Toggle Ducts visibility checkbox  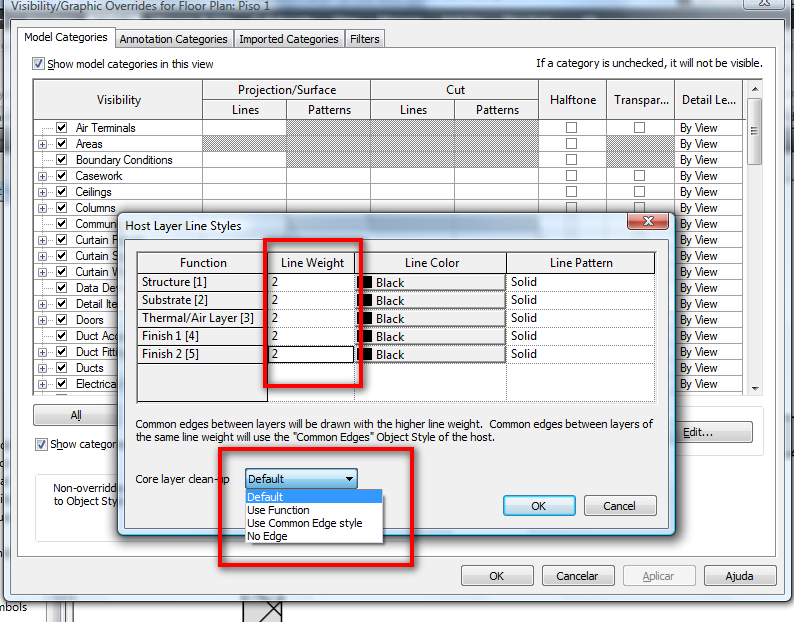pyautogui.click(x=62, y=368)
